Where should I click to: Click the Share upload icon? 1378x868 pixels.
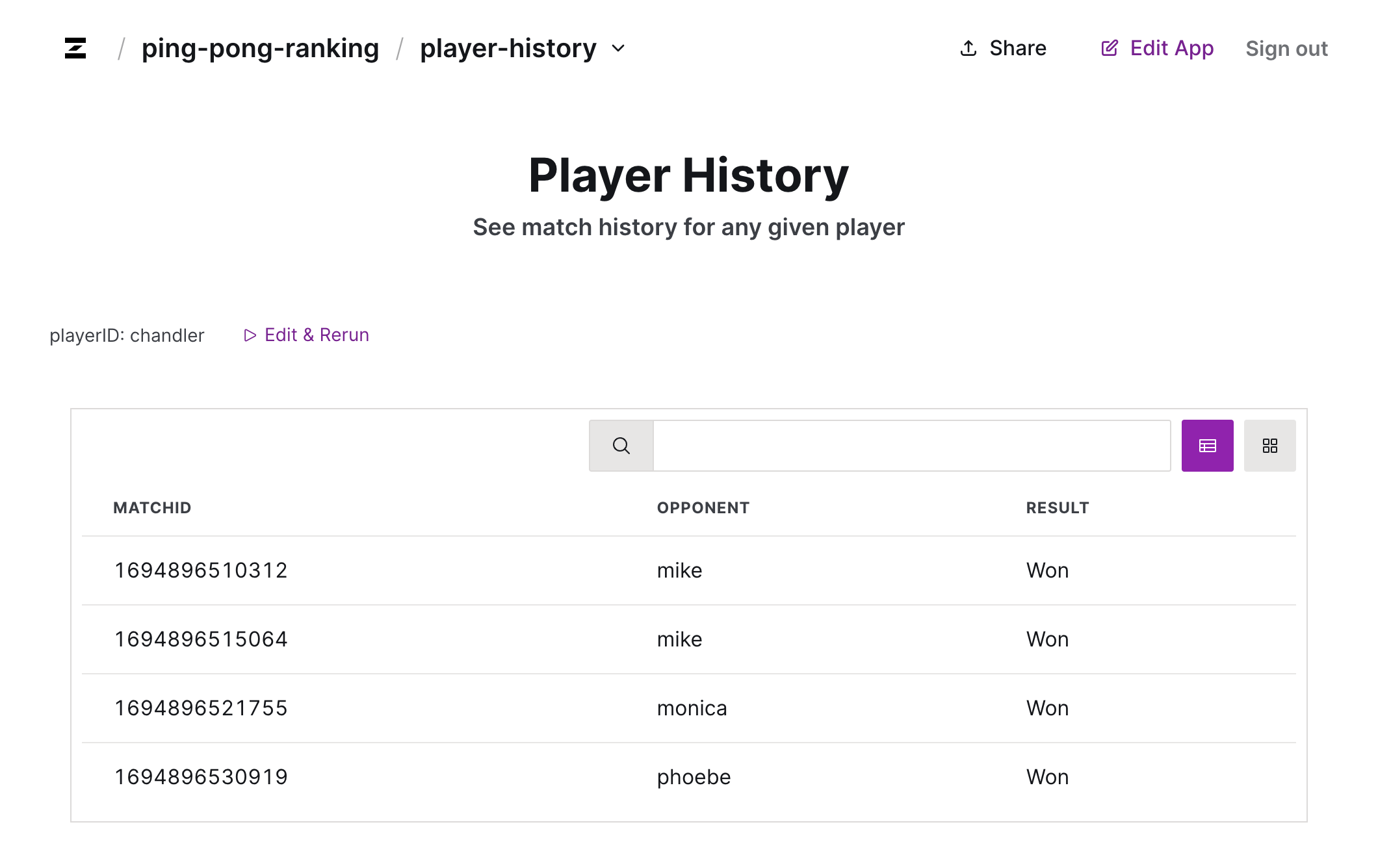point(968,49)
